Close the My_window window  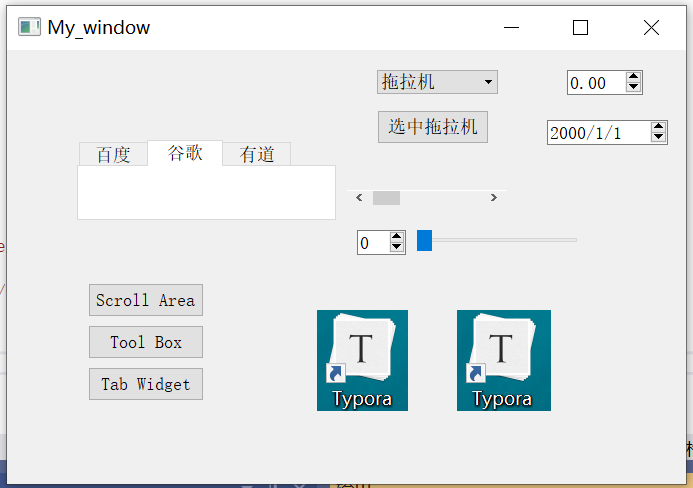651,27
